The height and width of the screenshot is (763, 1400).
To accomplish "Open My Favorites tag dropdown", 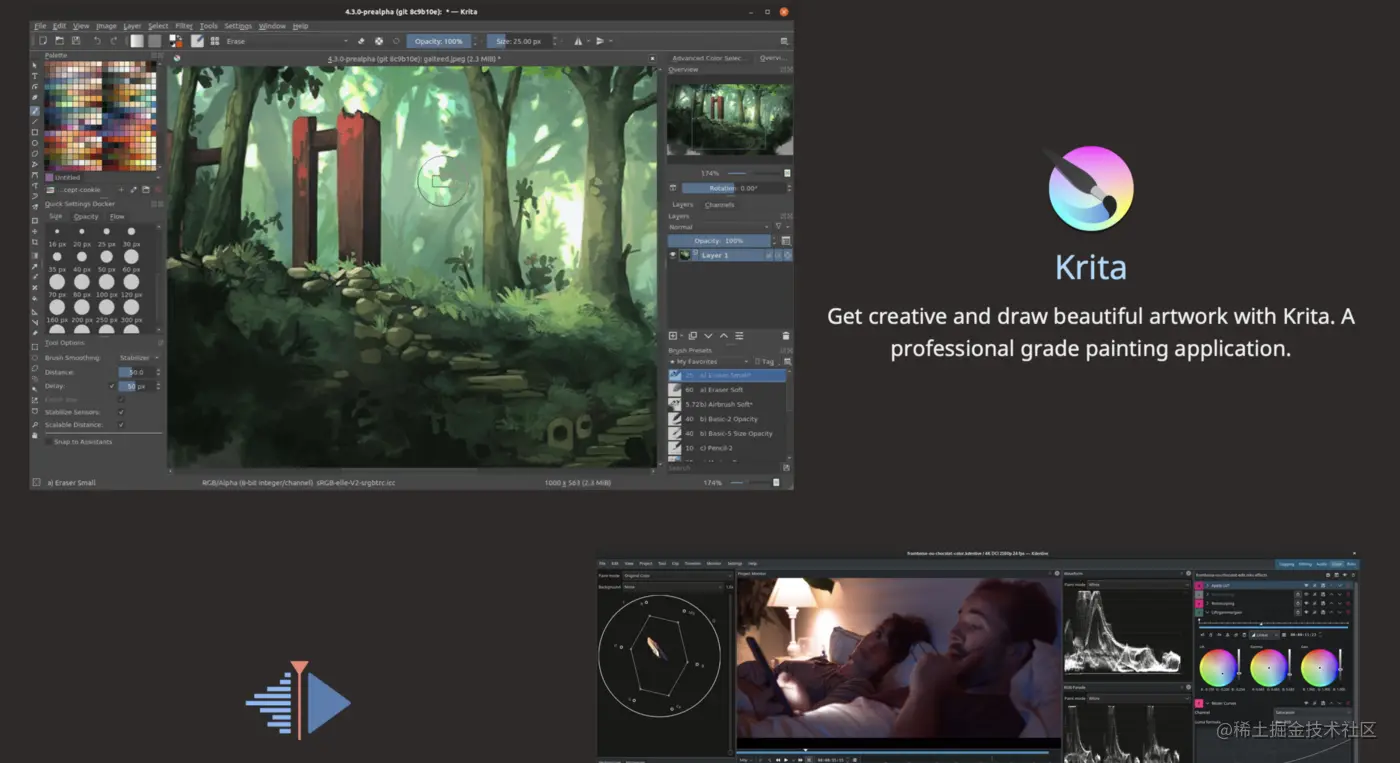I will [709, 361].
